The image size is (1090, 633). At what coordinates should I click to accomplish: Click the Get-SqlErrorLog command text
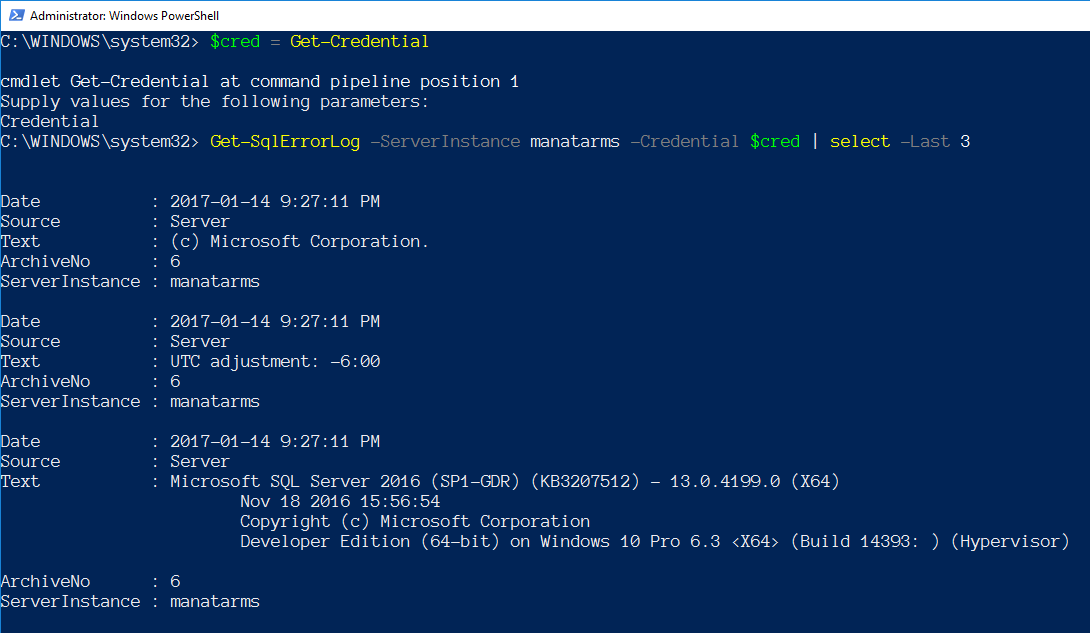click(285, 142)
